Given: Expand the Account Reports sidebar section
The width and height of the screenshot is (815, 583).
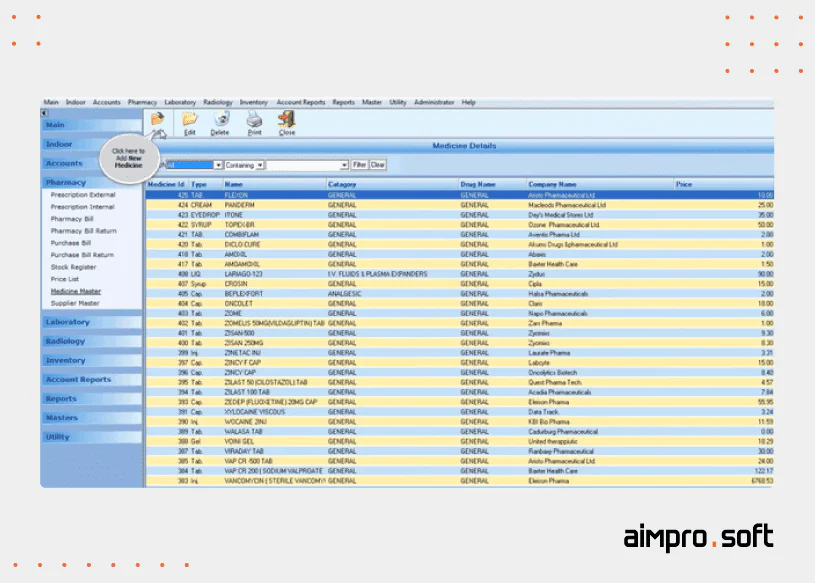Looking at the screenshot, I should tap(91, 380).
